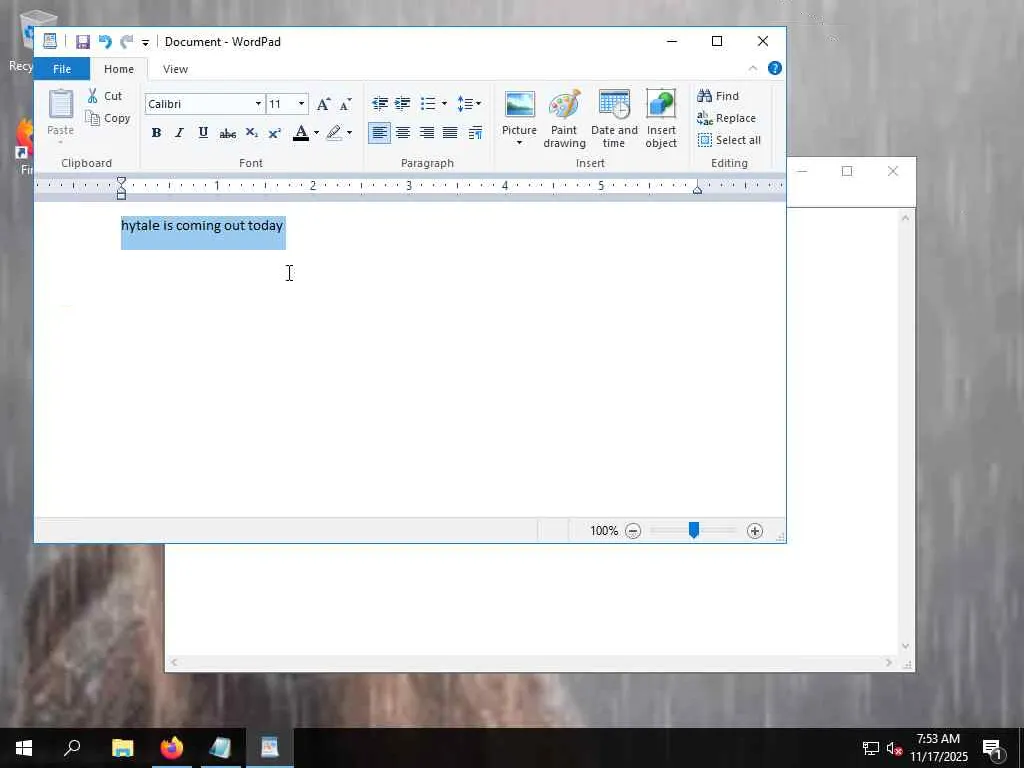This screenshot has width=1024, height=768.
Task: Open Firefox from the taskbar
Action: pyautogui.click(x=172, y=748)
